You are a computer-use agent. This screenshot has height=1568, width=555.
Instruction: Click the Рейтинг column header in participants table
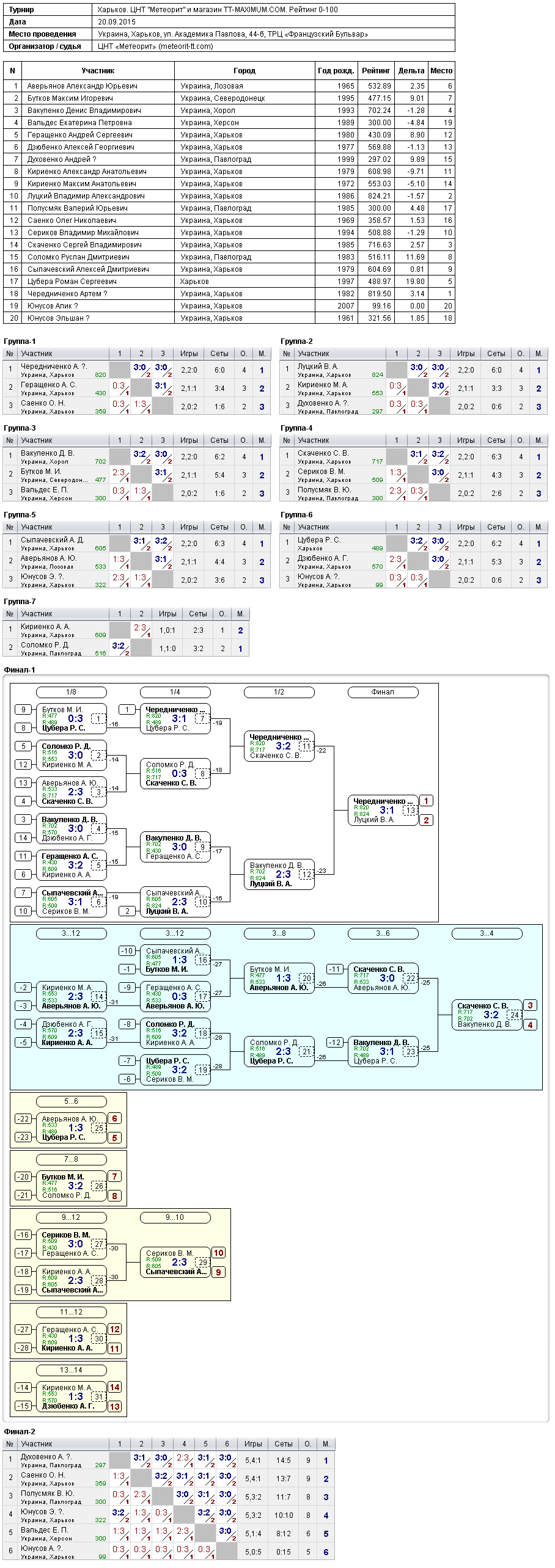375,71
